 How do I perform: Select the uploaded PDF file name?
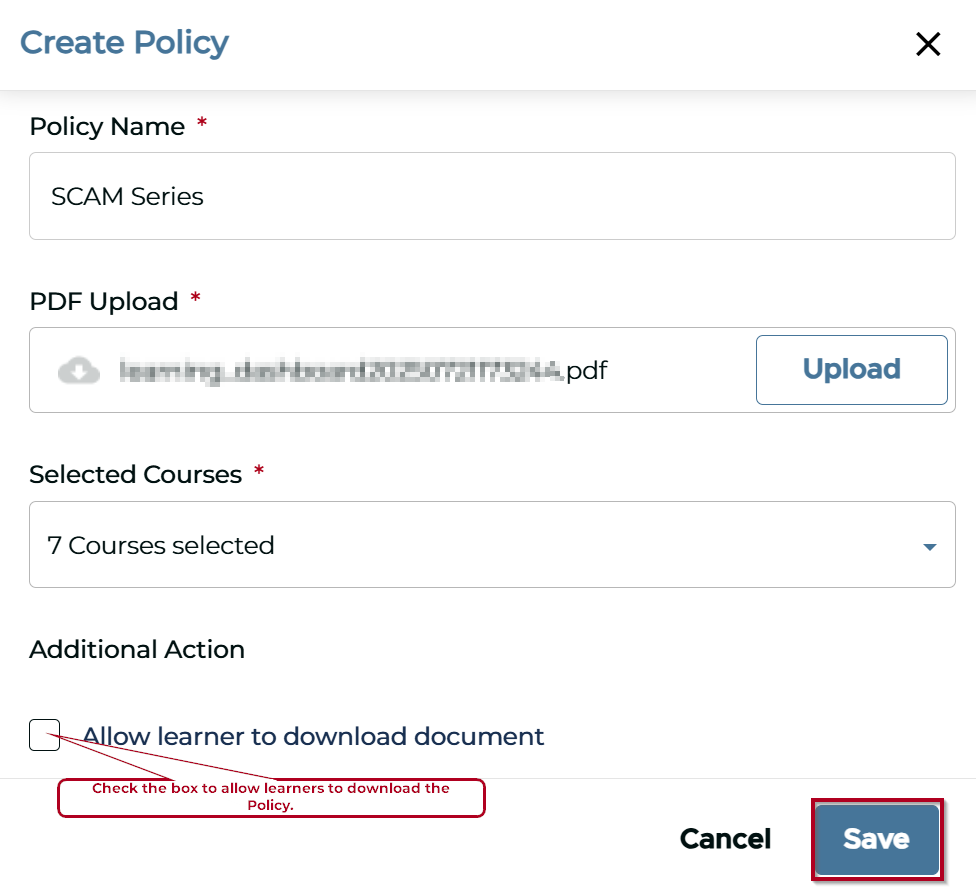363,371
